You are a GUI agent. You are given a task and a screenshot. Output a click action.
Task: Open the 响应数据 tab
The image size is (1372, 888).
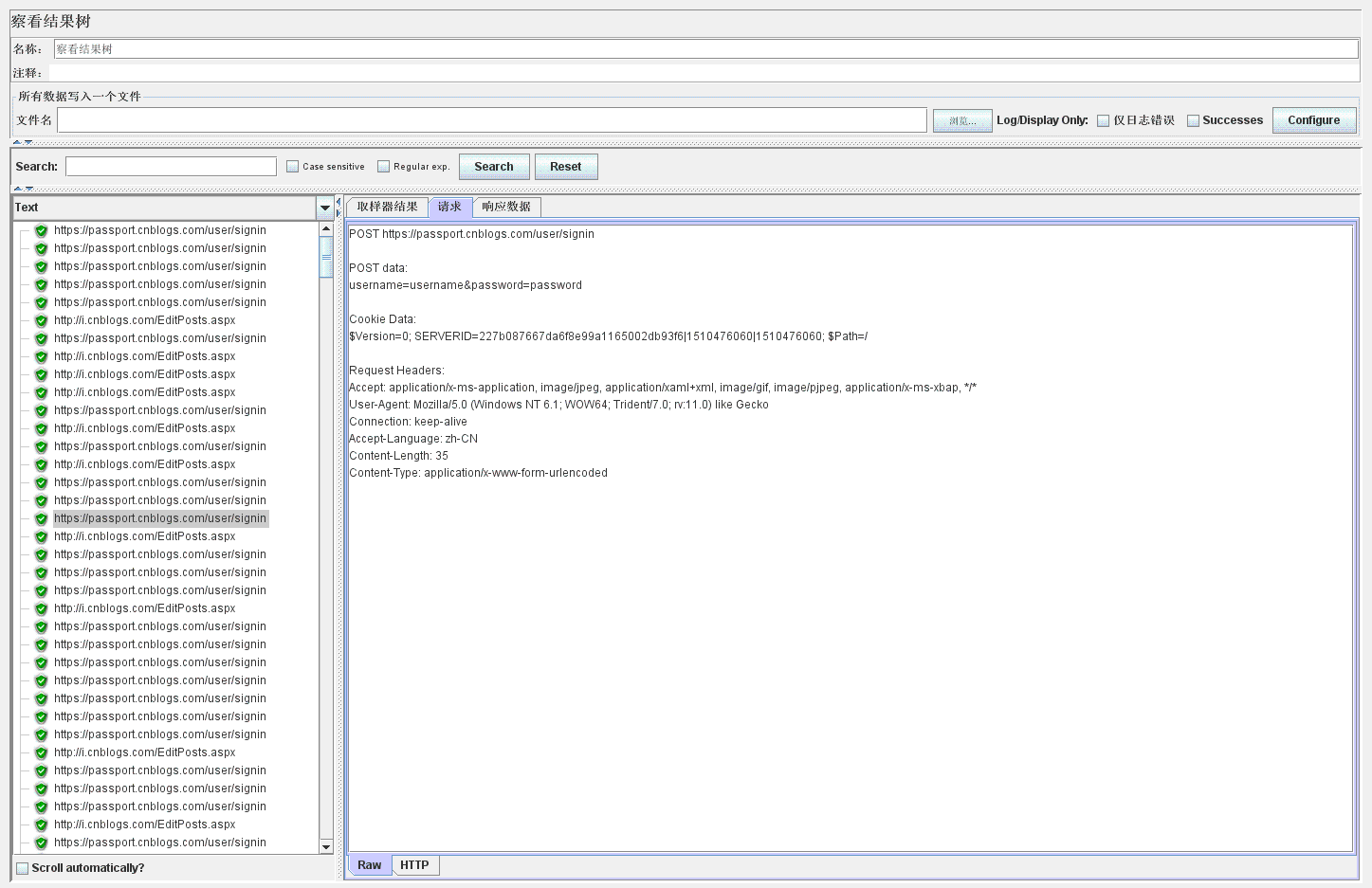(x=506, y=207)
